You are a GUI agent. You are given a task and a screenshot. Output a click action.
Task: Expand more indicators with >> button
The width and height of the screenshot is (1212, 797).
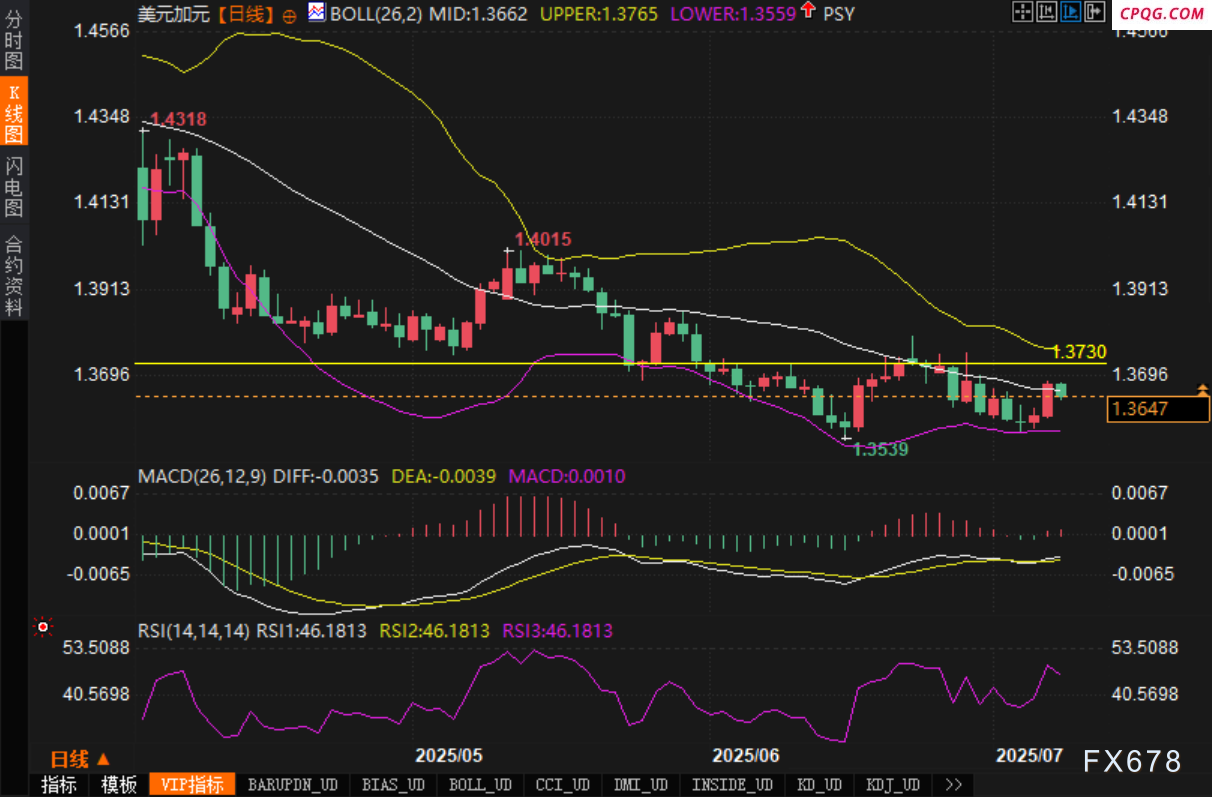(953, 785)
